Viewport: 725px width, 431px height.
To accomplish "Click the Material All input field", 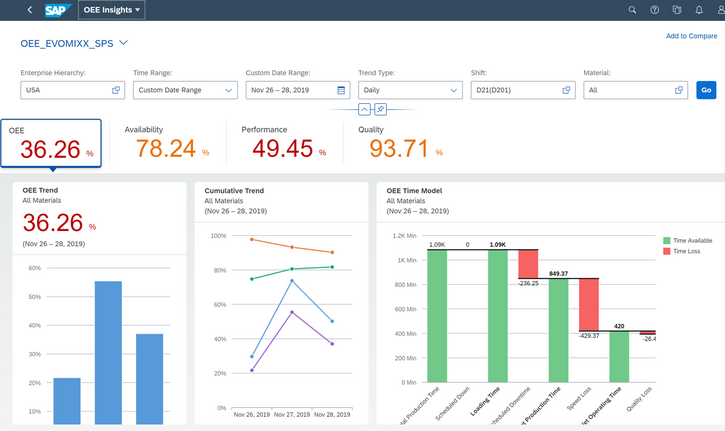I will pos(635,90).
